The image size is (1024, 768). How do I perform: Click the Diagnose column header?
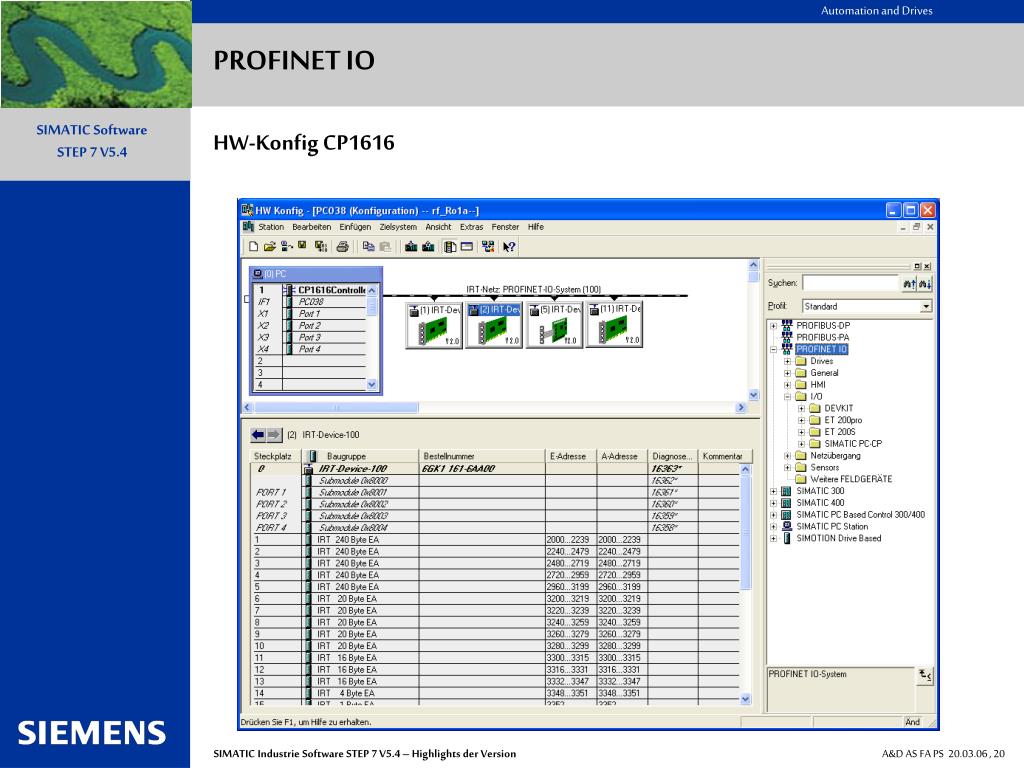[x=673, y=456]
